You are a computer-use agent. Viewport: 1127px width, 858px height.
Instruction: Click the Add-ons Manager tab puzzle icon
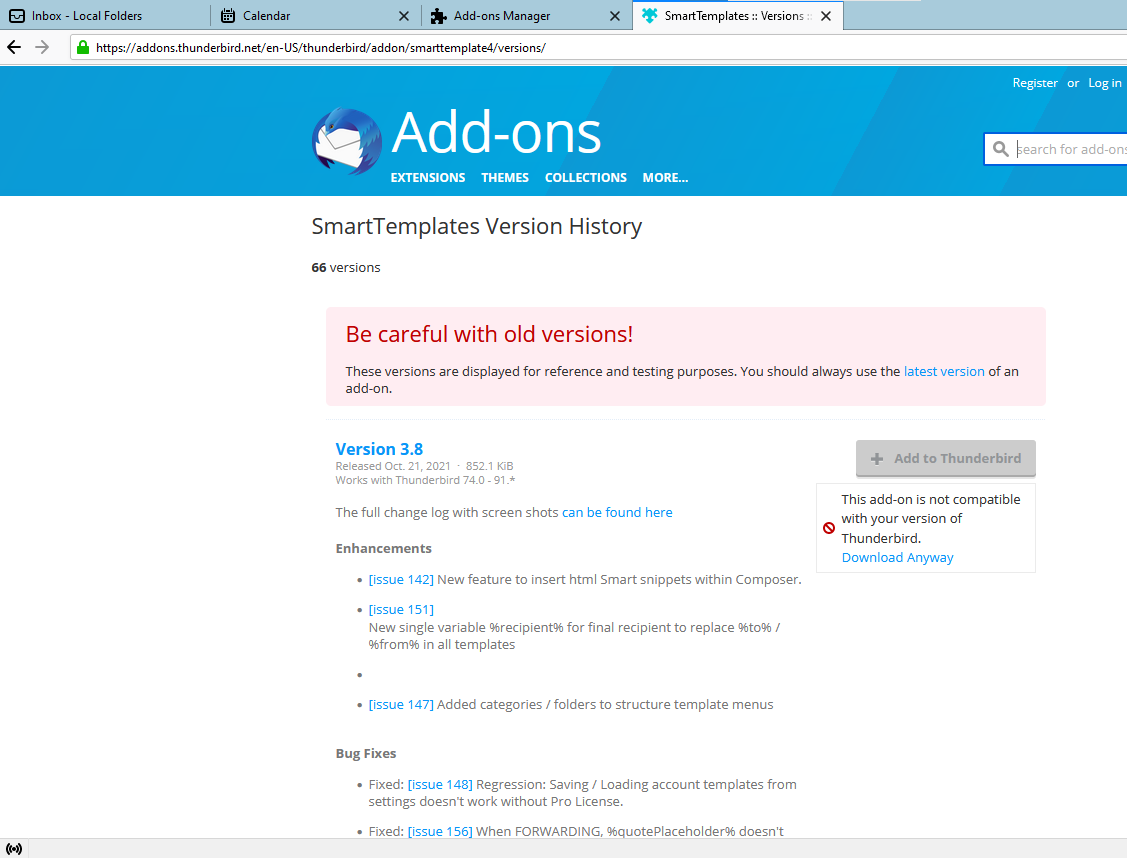click(x=438, y=16)
